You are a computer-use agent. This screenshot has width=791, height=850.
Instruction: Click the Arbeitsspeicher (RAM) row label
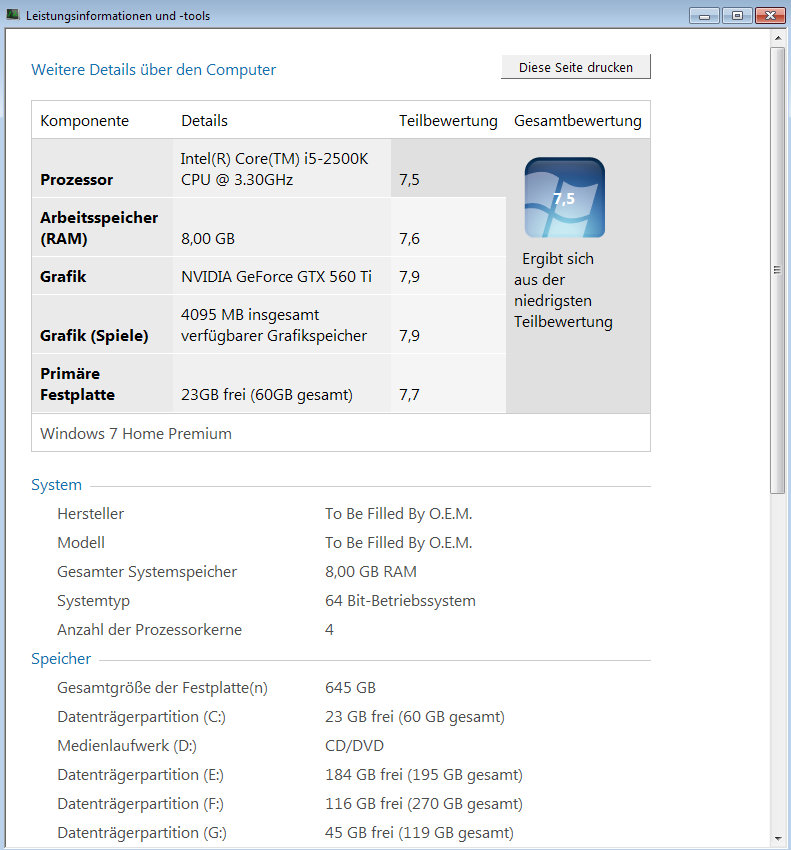[x=99, y=228]
